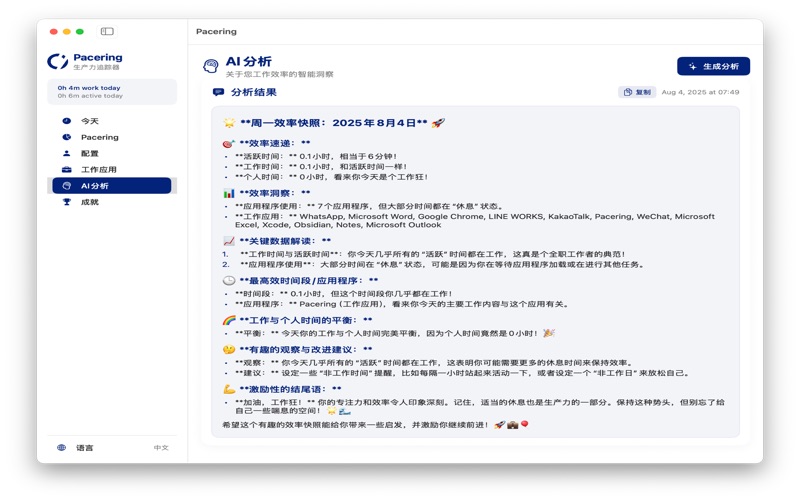The image size is (800, 500).
Task: Copy analysis with the 复制 button
Action: click(x=637, y=92)
